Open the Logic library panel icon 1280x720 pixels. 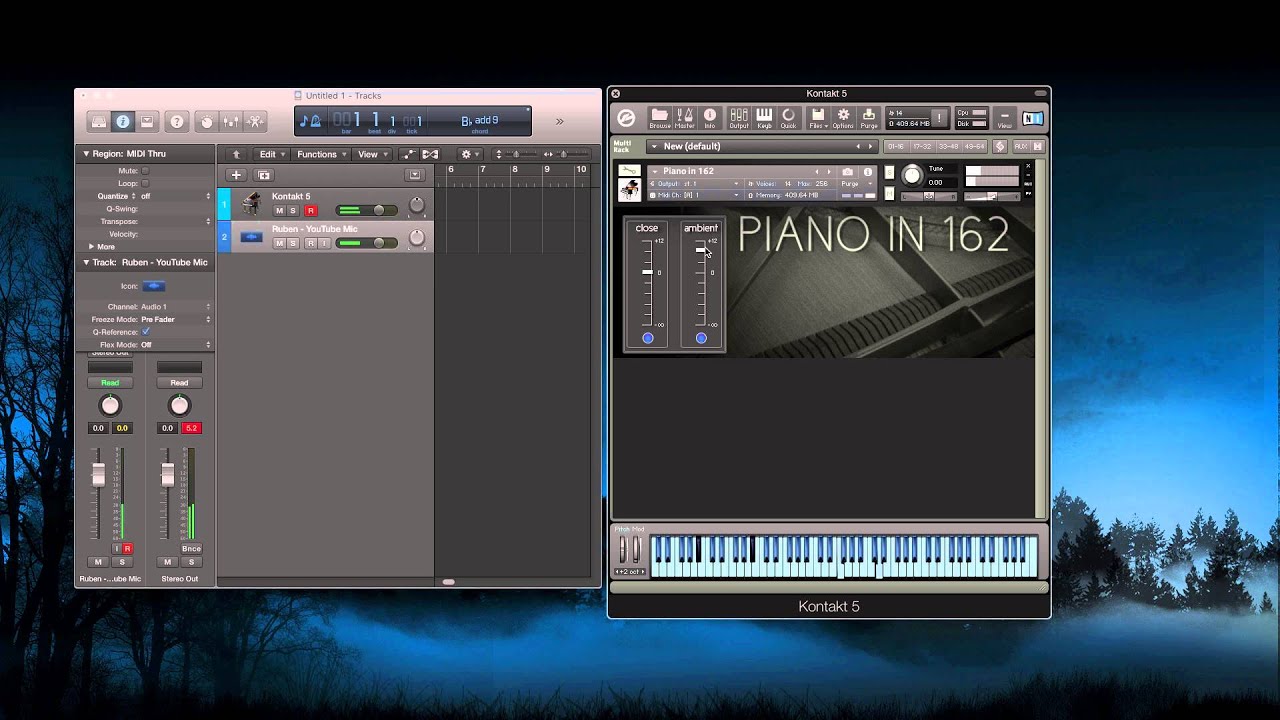(x=99, y=121)
